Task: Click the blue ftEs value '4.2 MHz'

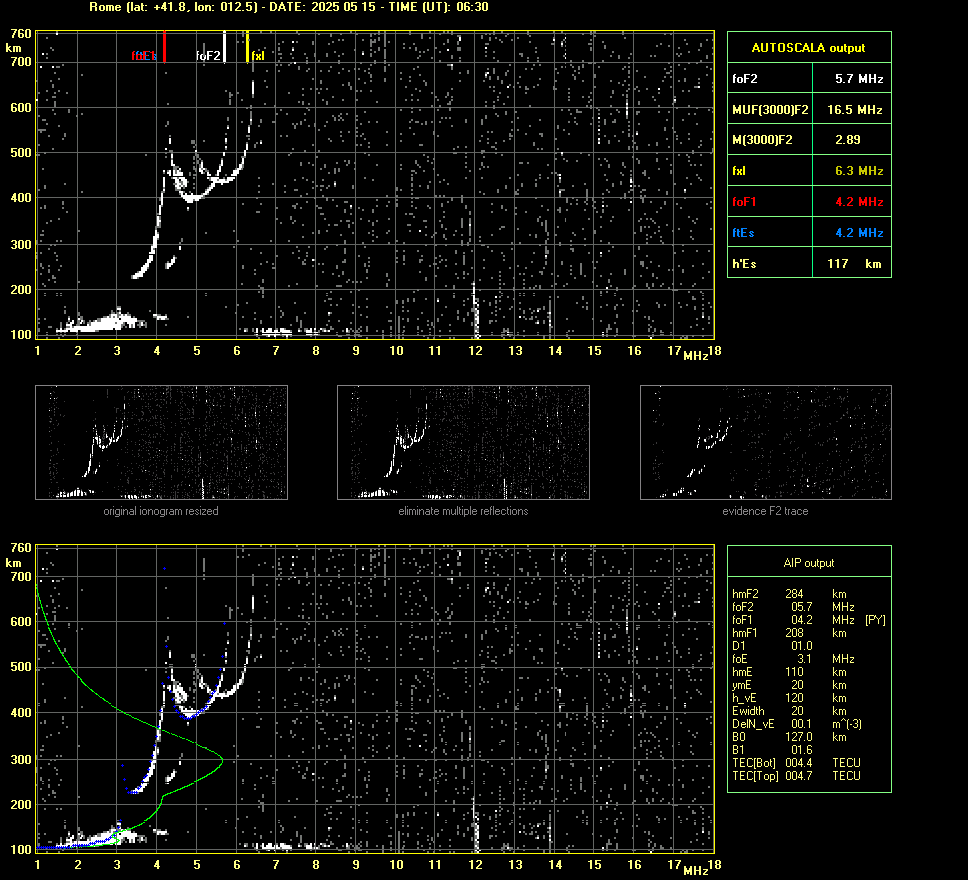Action: pos(859,232)
